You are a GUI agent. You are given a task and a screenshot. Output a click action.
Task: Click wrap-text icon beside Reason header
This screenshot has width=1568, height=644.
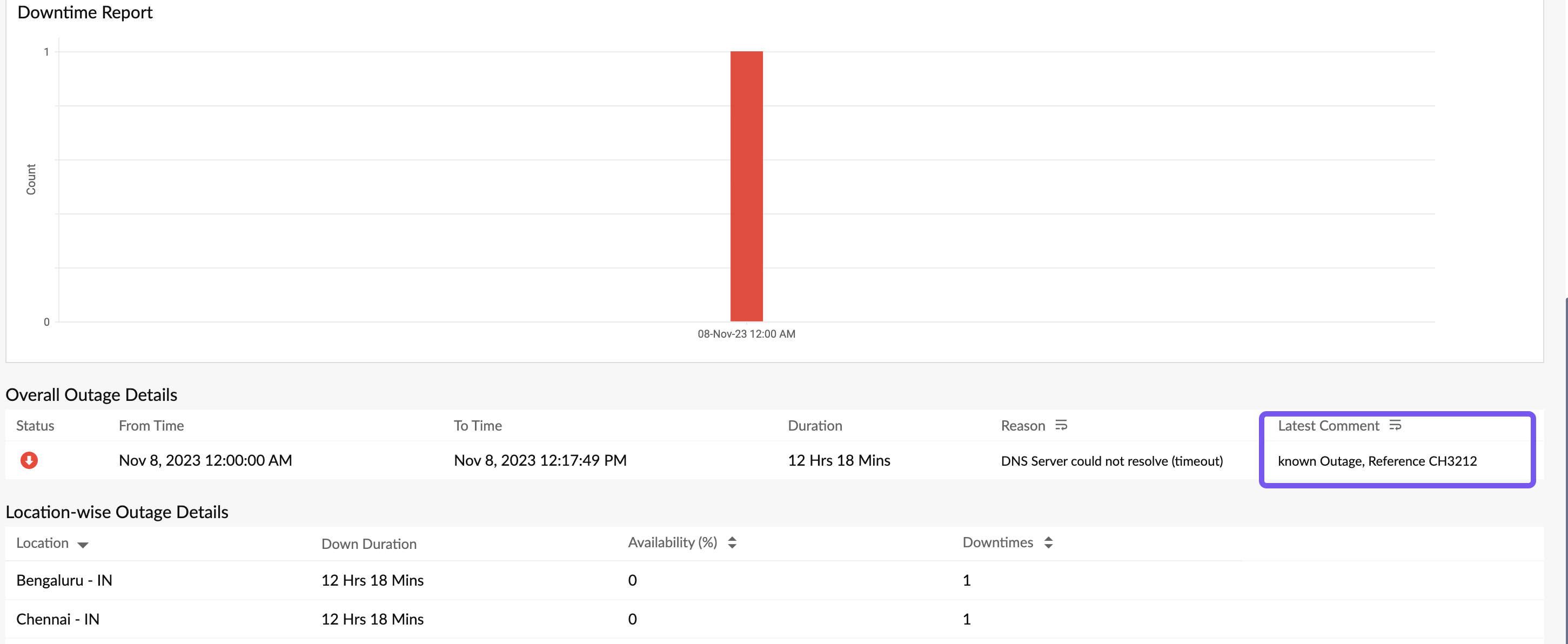coord(1061,425)
